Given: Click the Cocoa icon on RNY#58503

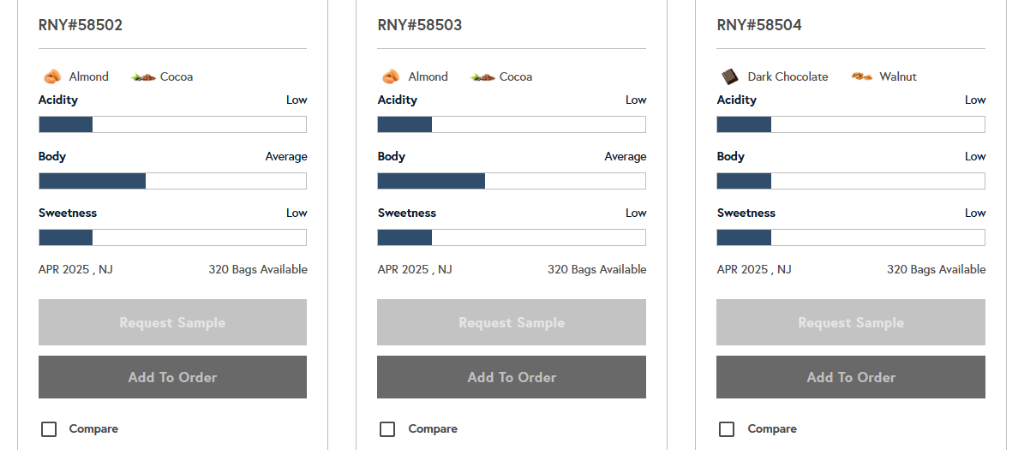Looking at the screenshot, I should click(482, 77).
